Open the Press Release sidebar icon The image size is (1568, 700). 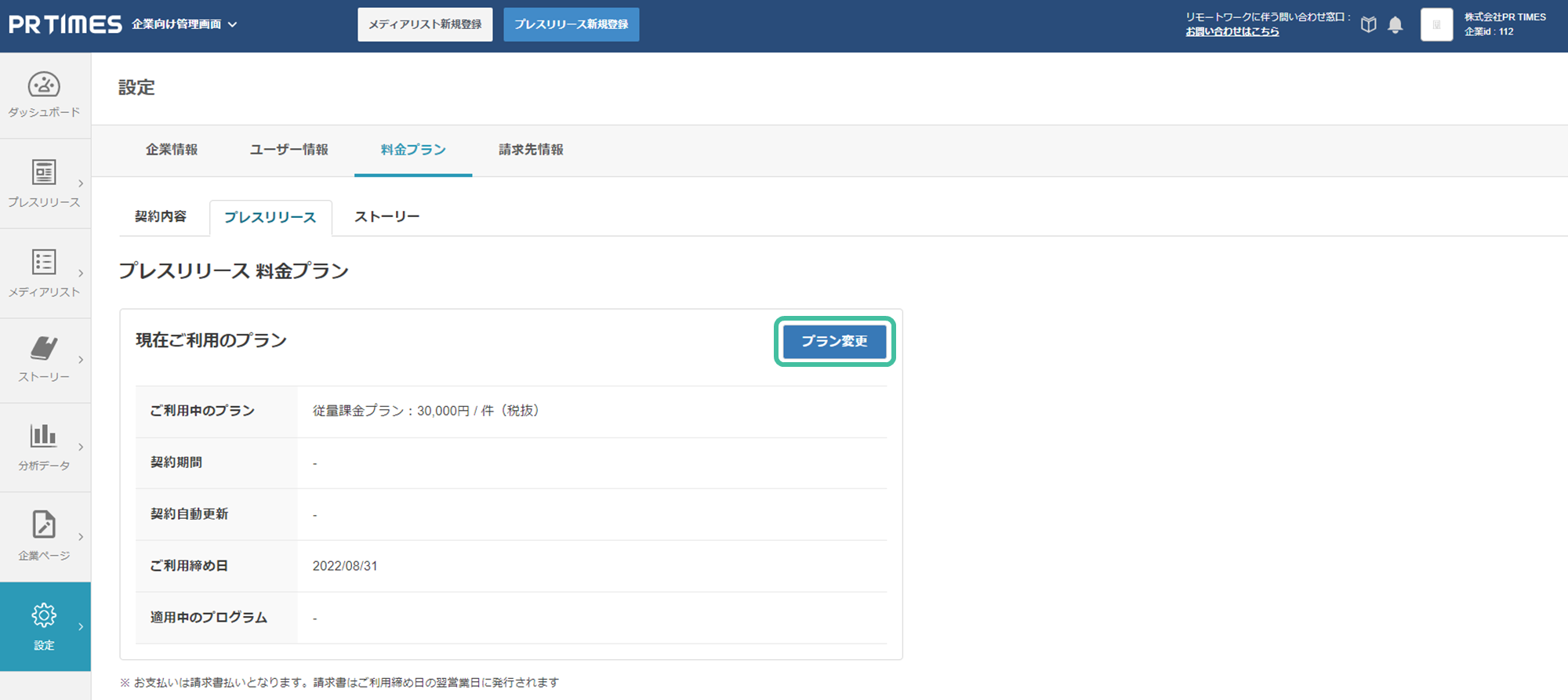coord(44,172)
